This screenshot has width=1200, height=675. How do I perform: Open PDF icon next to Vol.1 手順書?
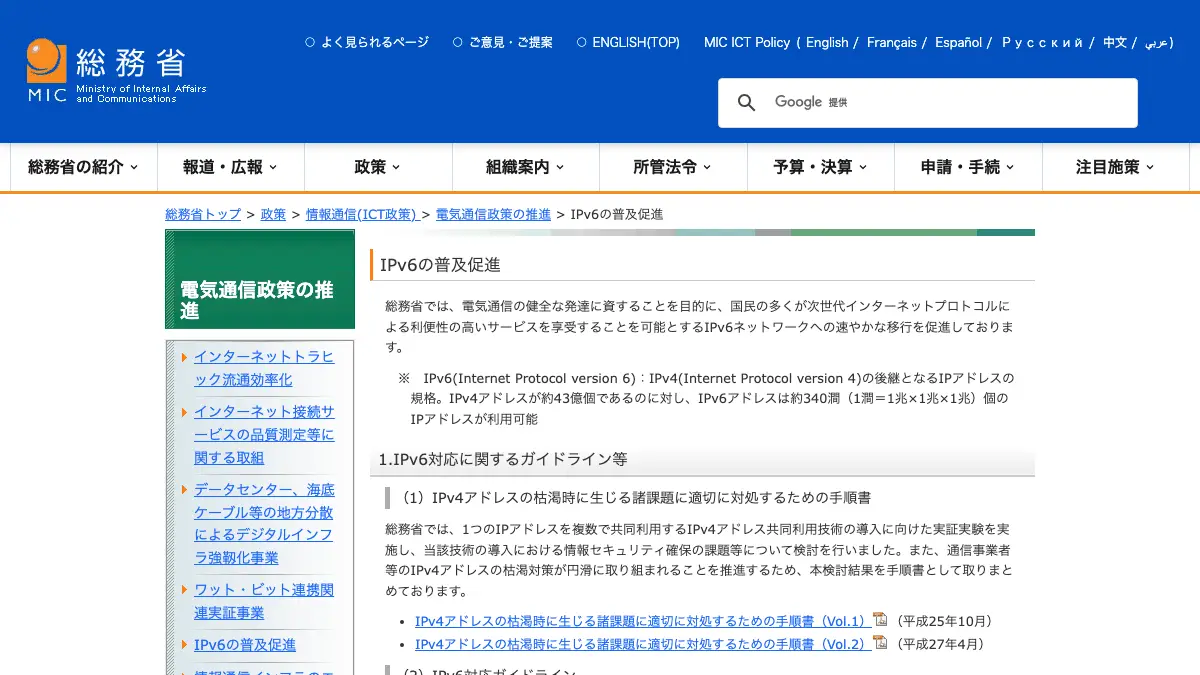tap(880, 620)
